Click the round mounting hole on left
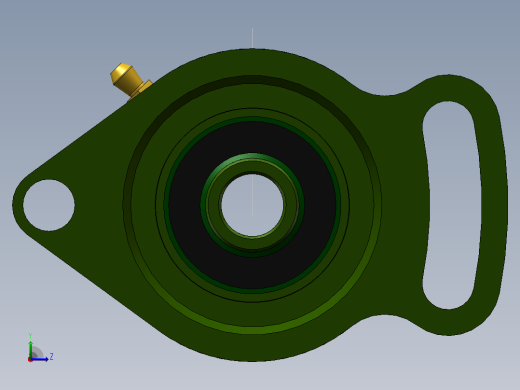This screenshot has height=390, width=520. tap(49, 205)
